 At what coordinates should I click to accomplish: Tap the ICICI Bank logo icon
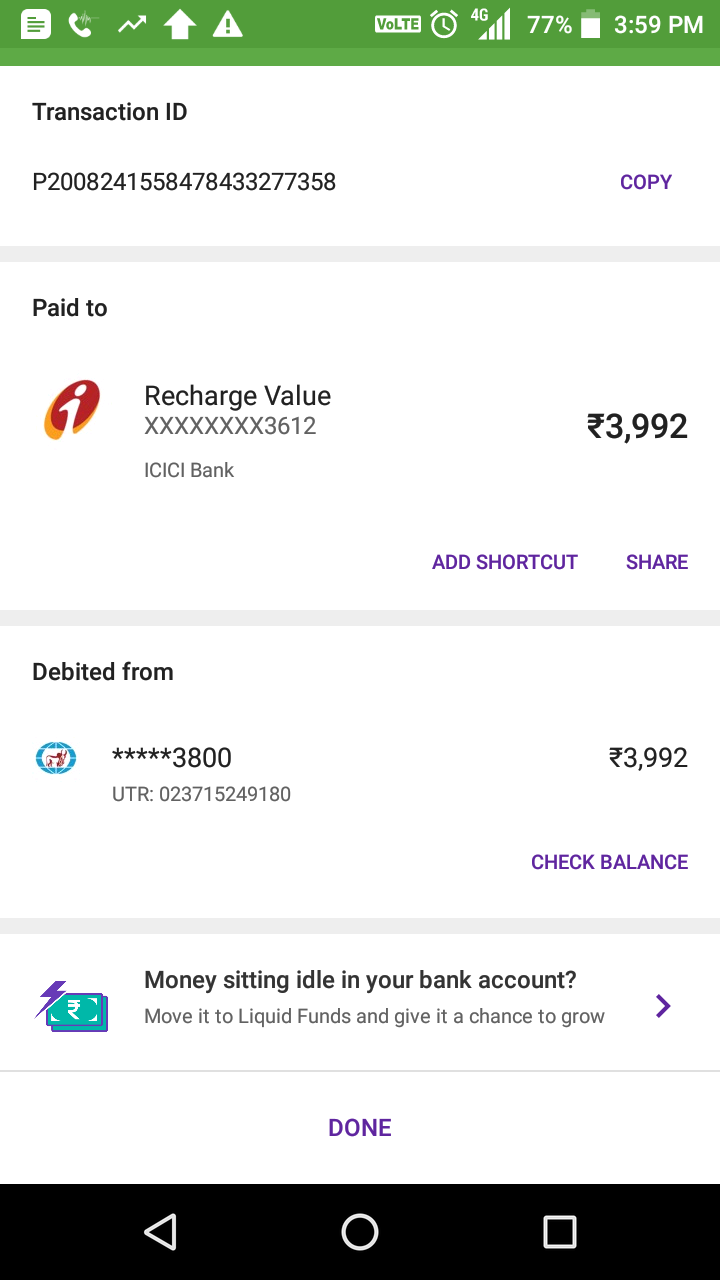tap(72, 410)
